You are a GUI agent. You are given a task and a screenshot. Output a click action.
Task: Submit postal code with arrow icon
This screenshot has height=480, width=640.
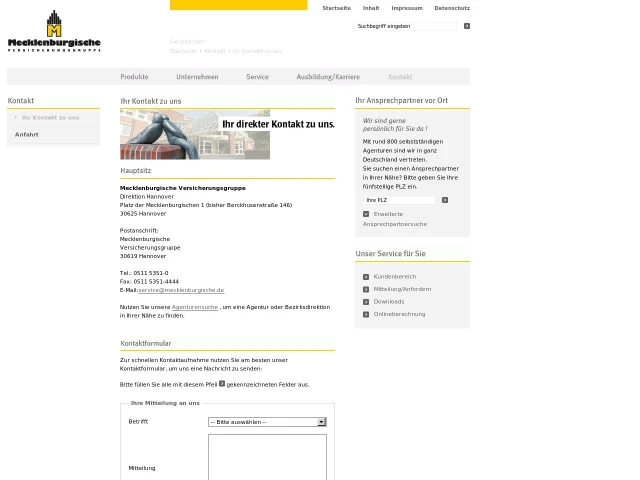click(x=445, y=200)
